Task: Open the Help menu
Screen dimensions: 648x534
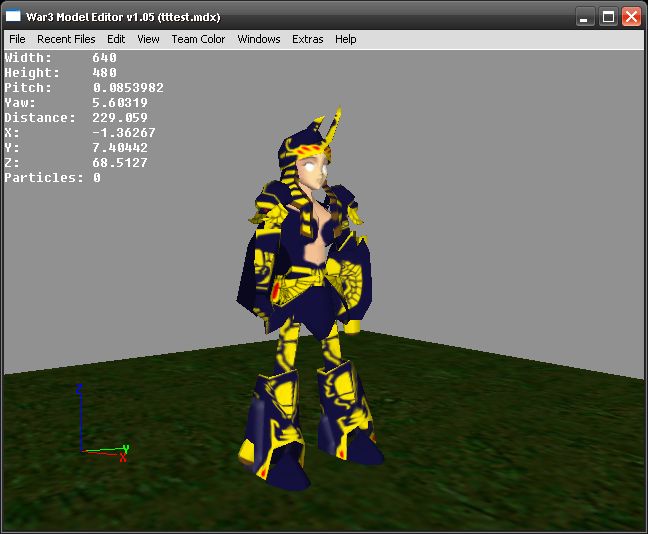Action: pyautogui.click(x=345, y=39)
